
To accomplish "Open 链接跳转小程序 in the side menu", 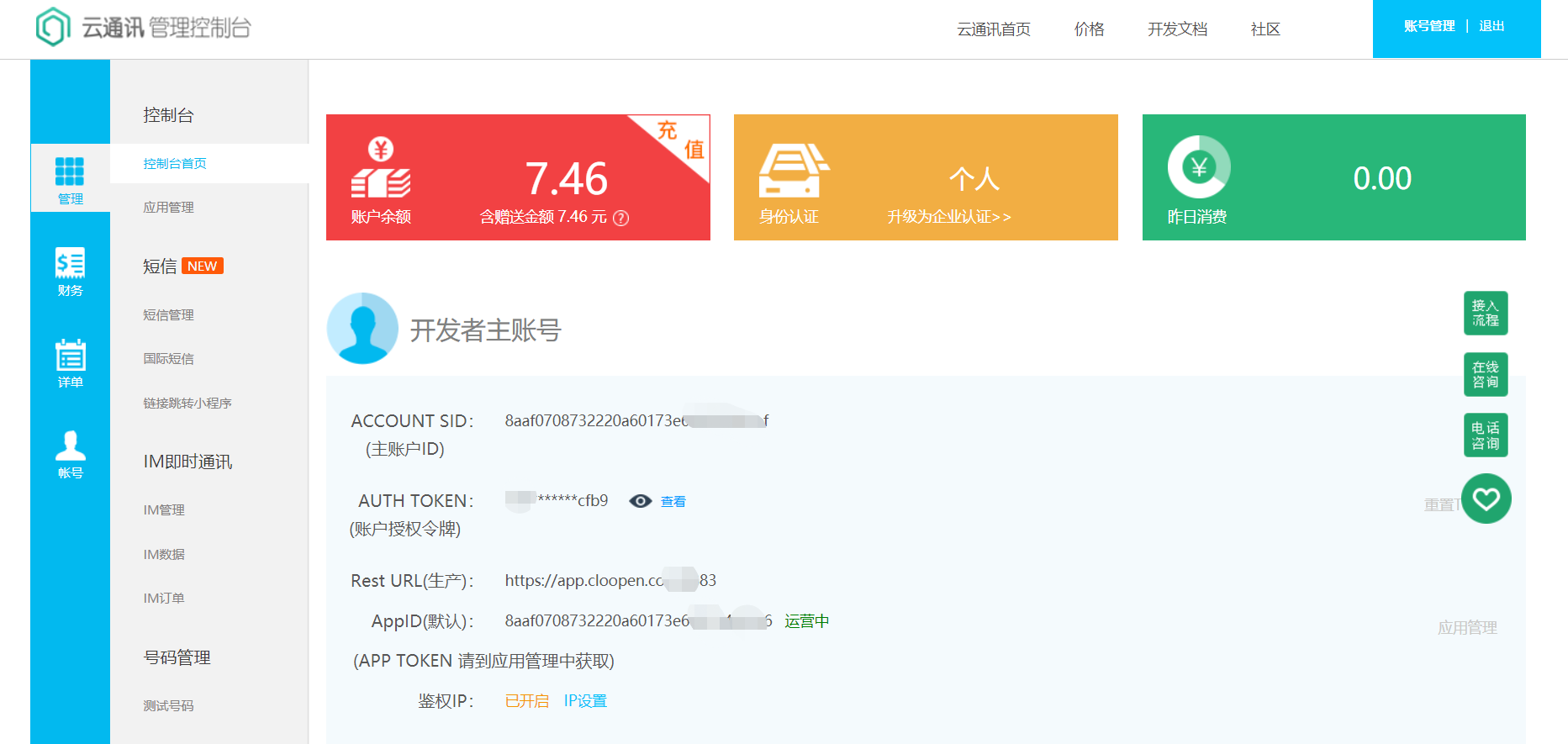I will [187, 404].
